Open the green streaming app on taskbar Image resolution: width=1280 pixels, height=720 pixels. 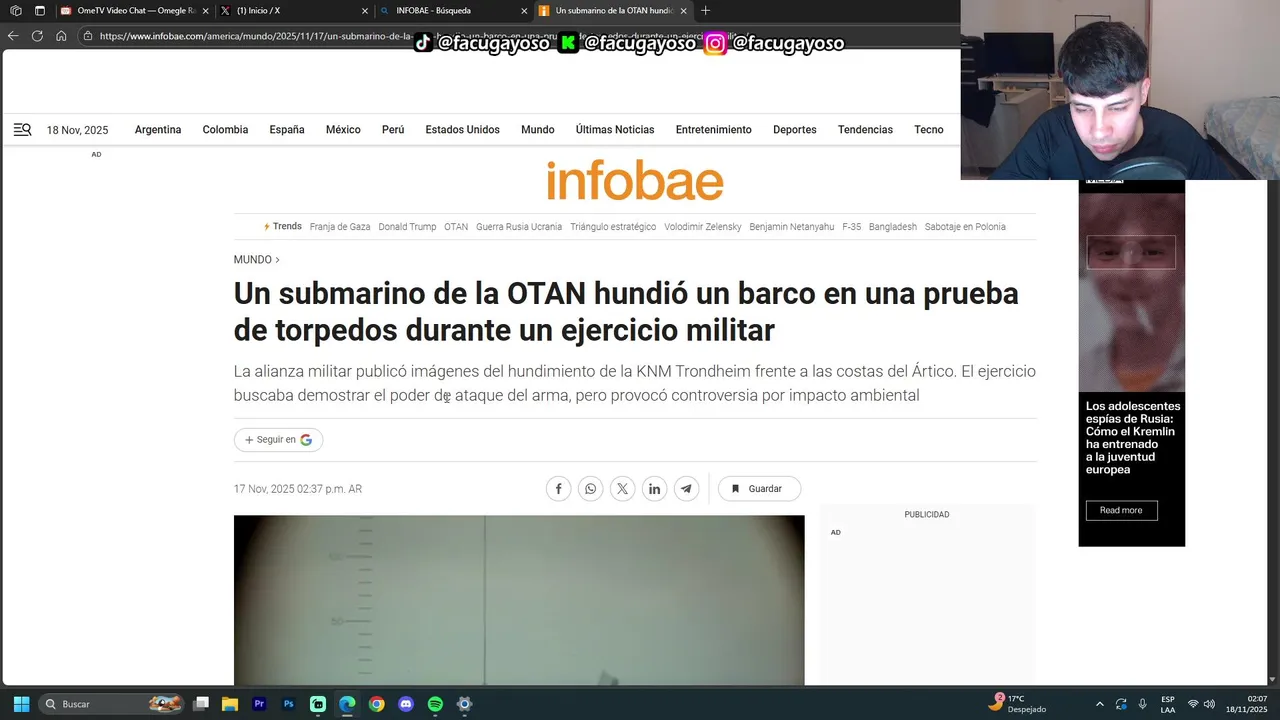click(x=318, y=704)
